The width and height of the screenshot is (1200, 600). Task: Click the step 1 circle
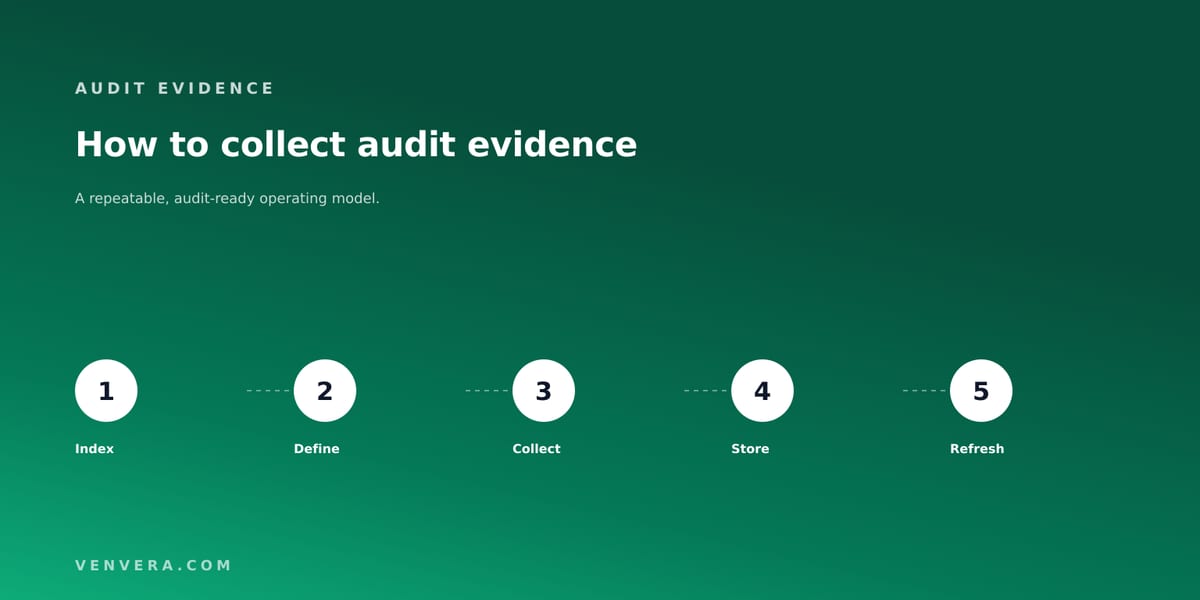tap(106, 391)
